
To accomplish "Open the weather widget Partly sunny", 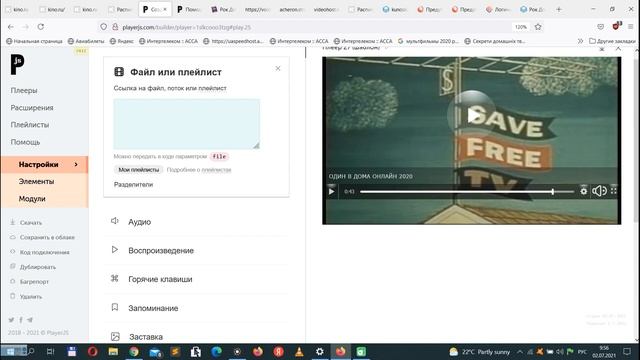I will (480, 352).
